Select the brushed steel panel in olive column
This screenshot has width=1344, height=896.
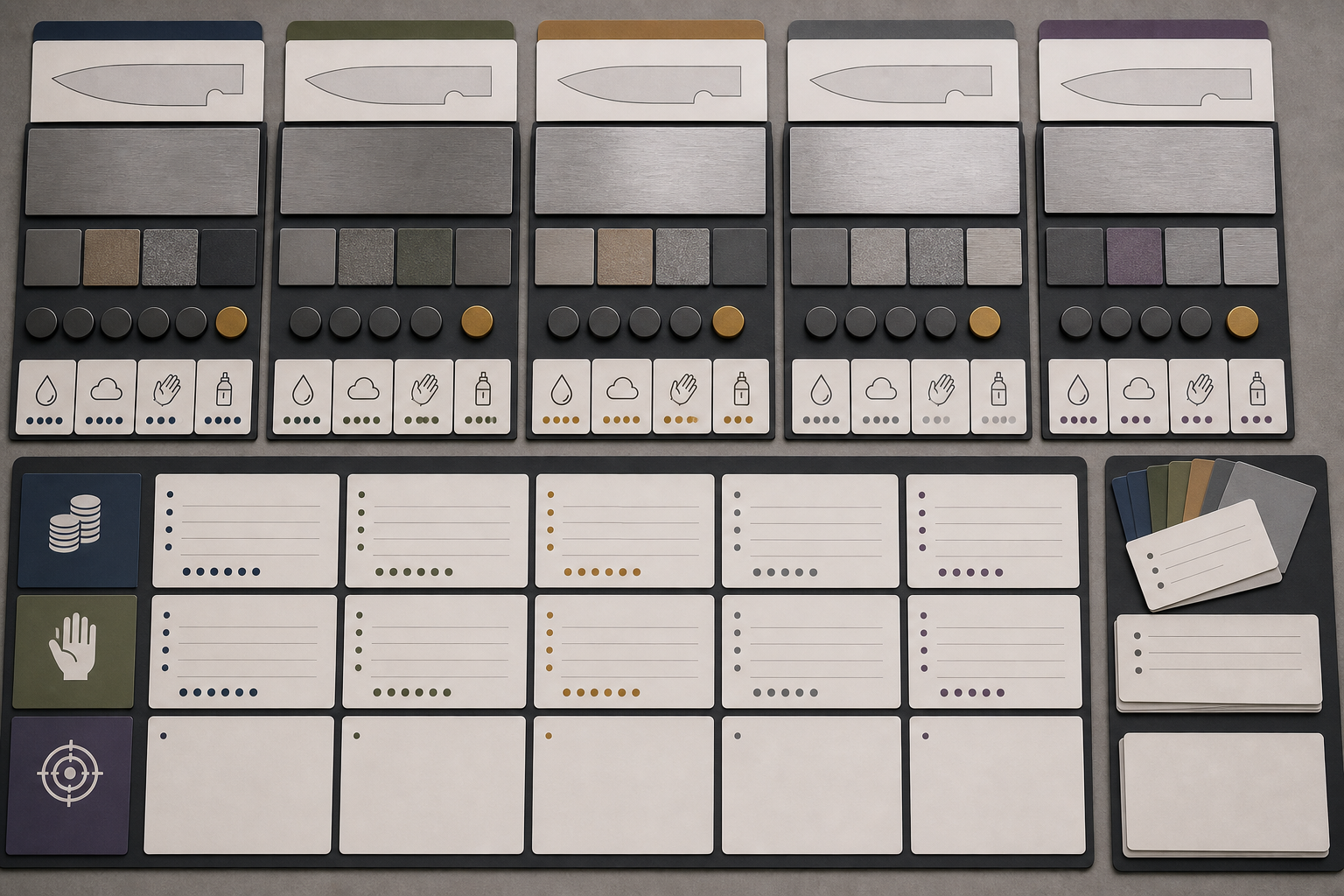pos(396,171)
